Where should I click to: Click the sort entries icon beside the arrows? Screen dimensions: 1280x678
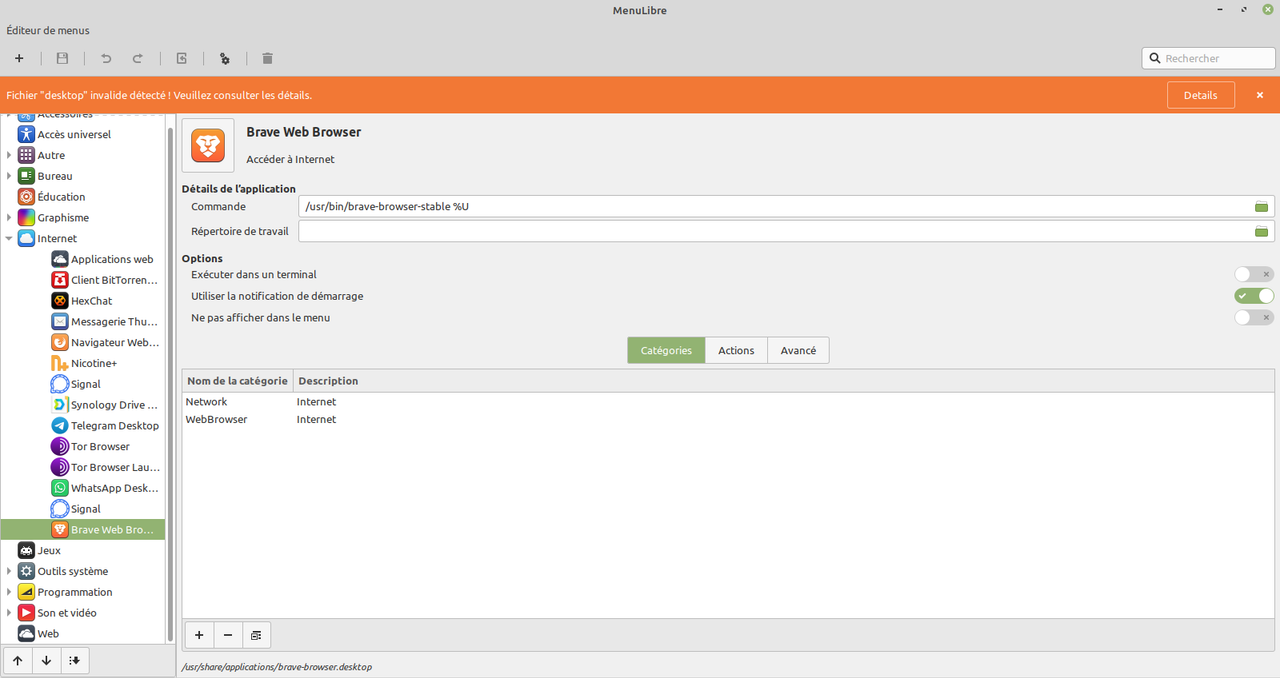[x=74, y=661]
